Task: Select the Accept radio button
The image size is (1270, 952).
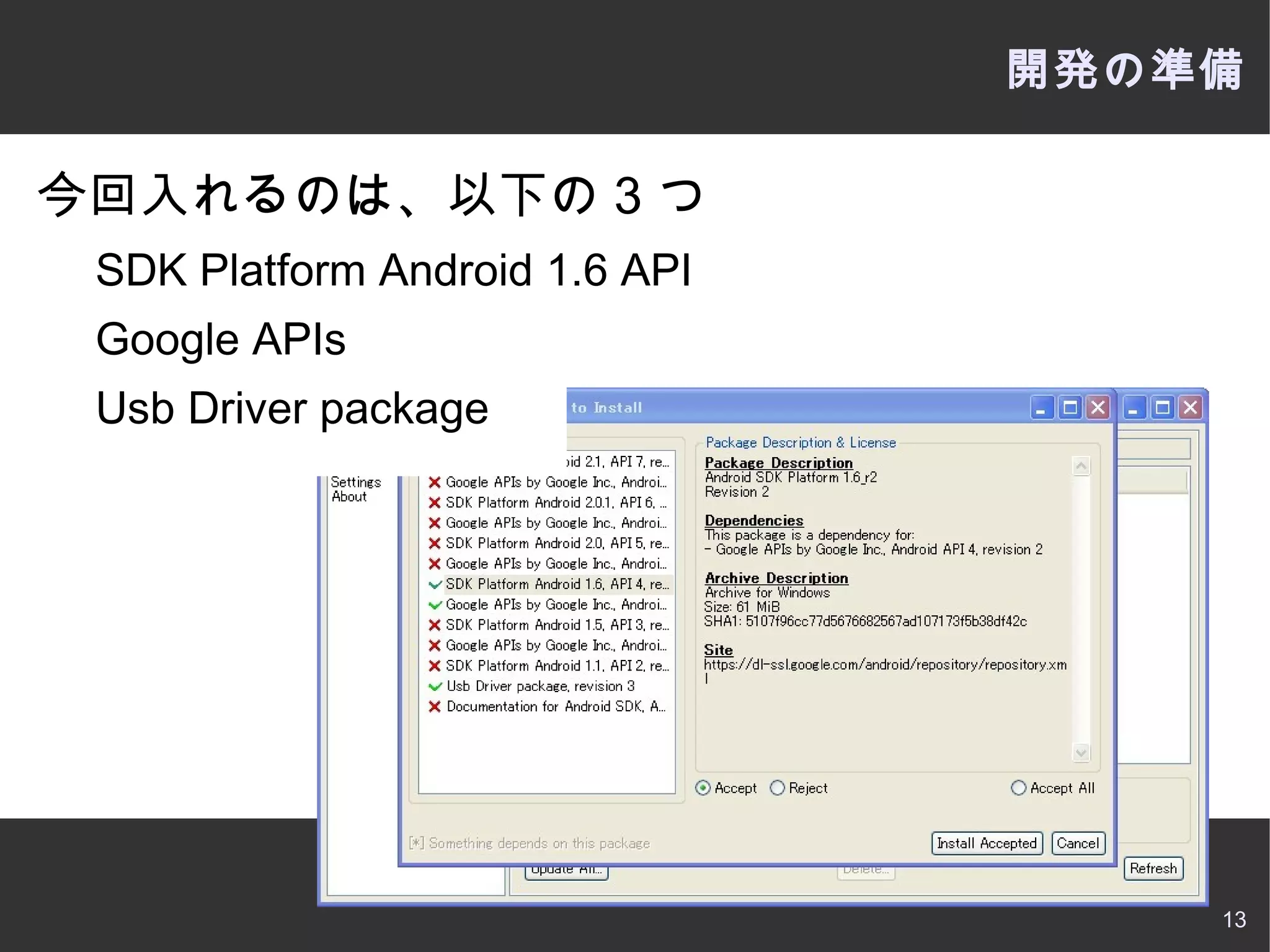Action: pyautogui.click(x=703, y=788)
